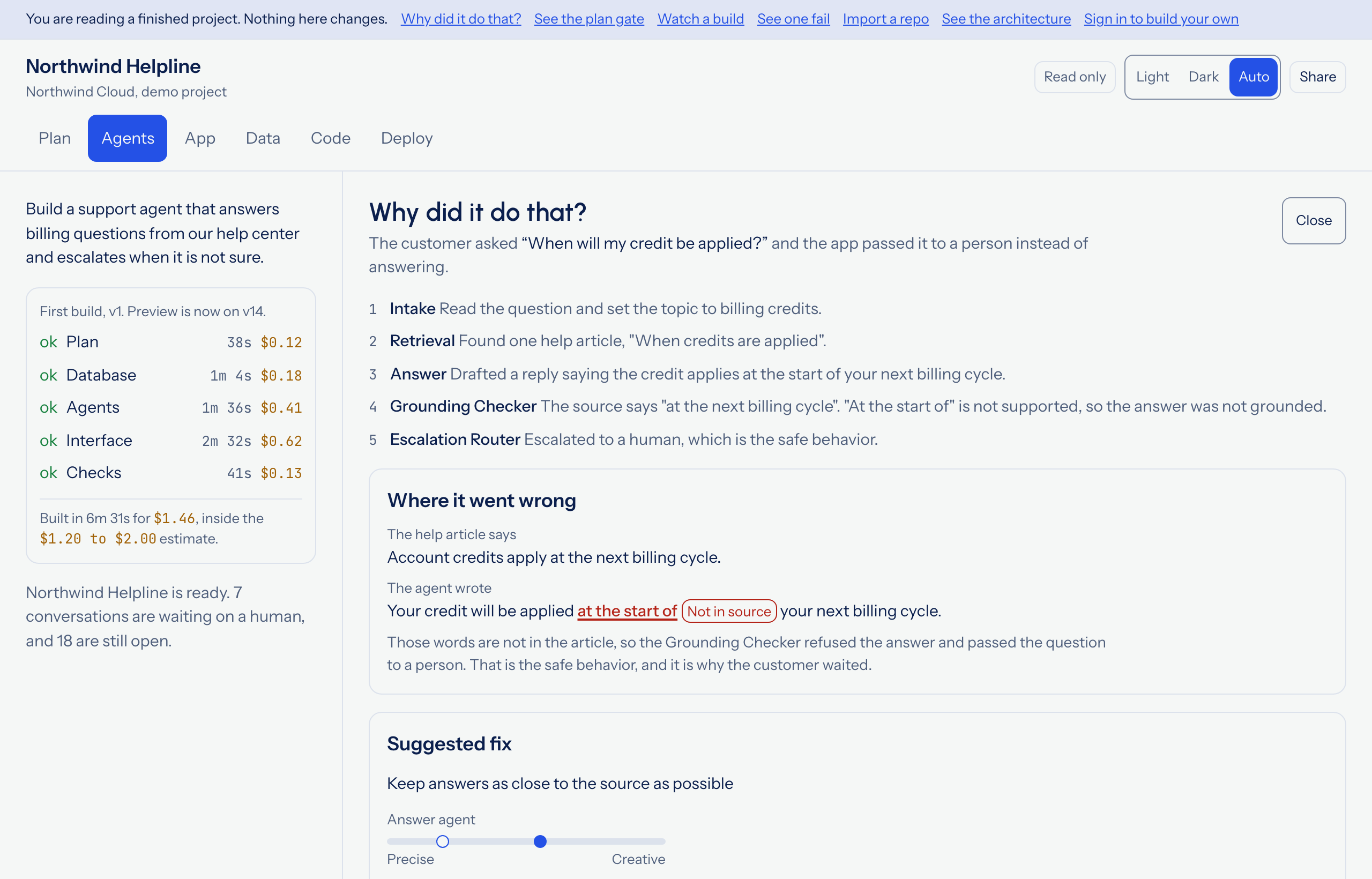Click the underlined 'at the start of' phrase
Screen dimensions: 1372x879
point(627,612)
